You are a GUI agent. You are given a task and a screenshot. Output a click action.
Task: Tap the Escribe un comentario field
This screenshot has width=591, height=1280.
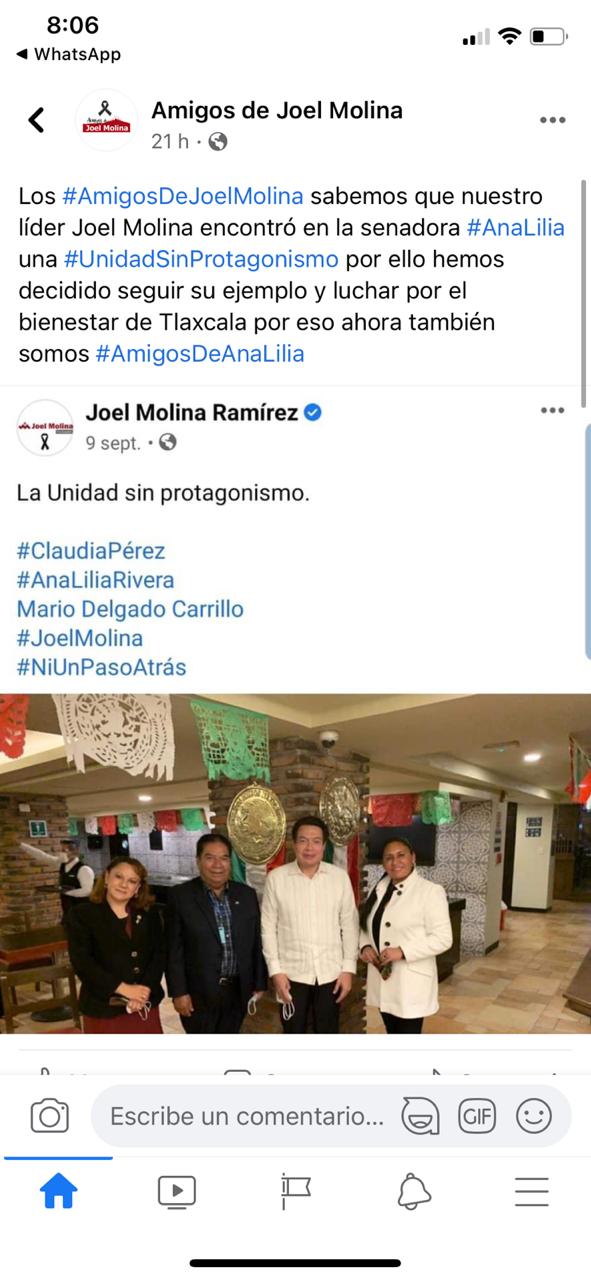click(x=247, y=1116)
